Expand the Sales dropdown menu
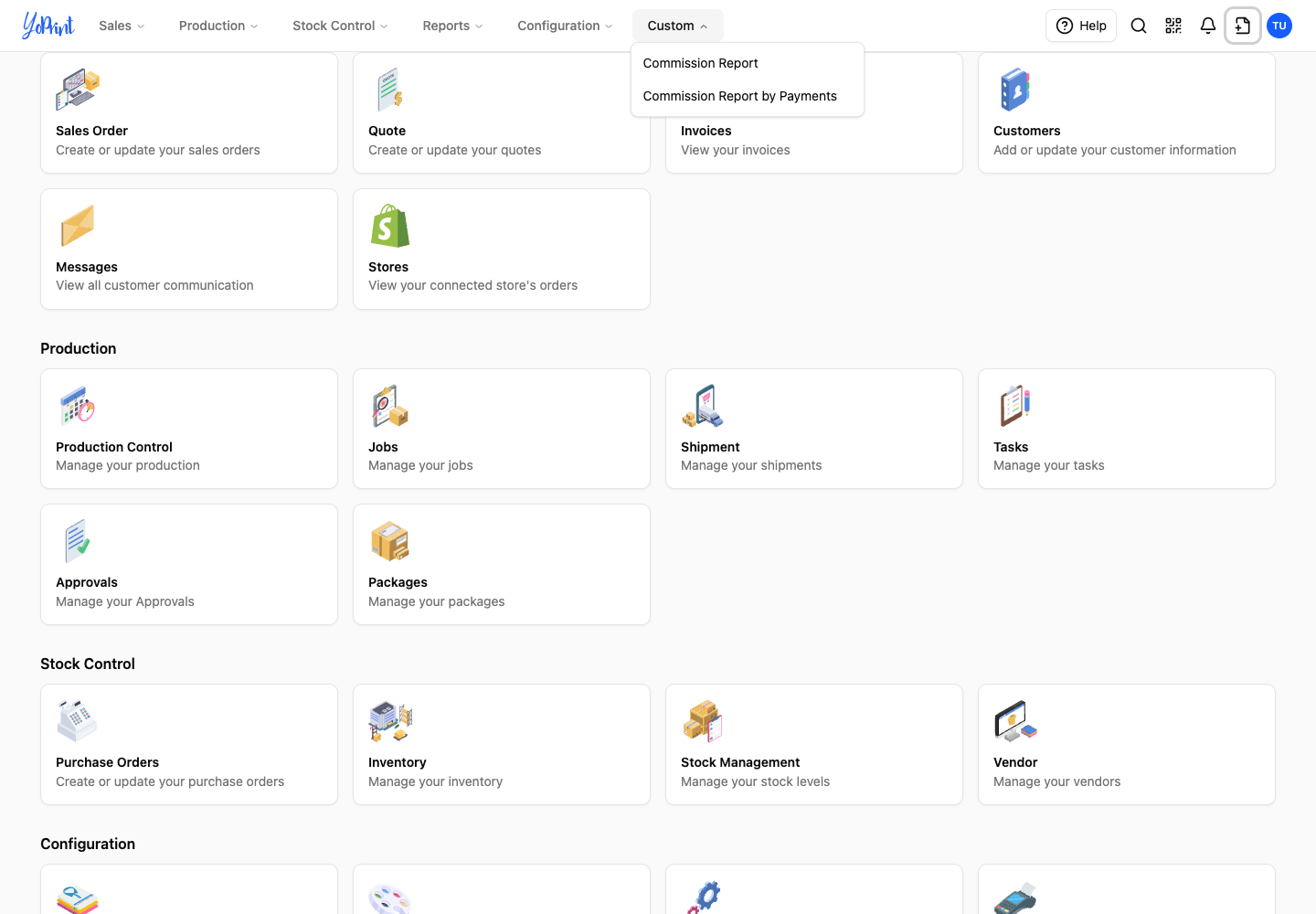The height and width of the screenshot is (914, 1316). 122,26
